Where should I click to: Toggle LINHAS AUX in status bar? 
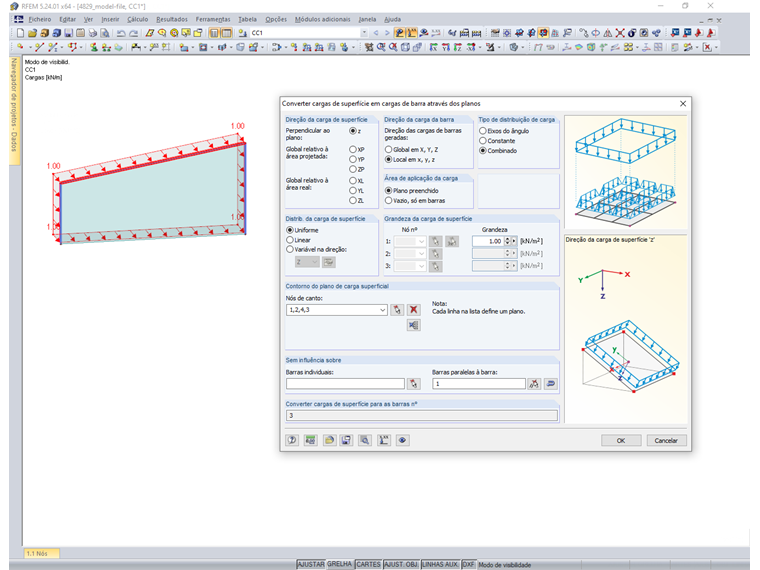[440, 565]
